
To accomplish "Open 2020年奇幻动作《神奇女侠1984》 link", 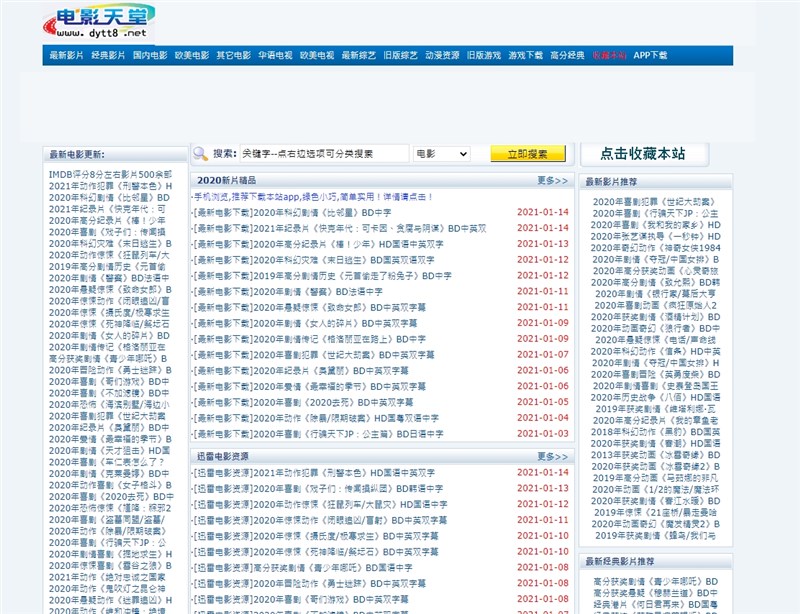I will click(x=656, y=248).
